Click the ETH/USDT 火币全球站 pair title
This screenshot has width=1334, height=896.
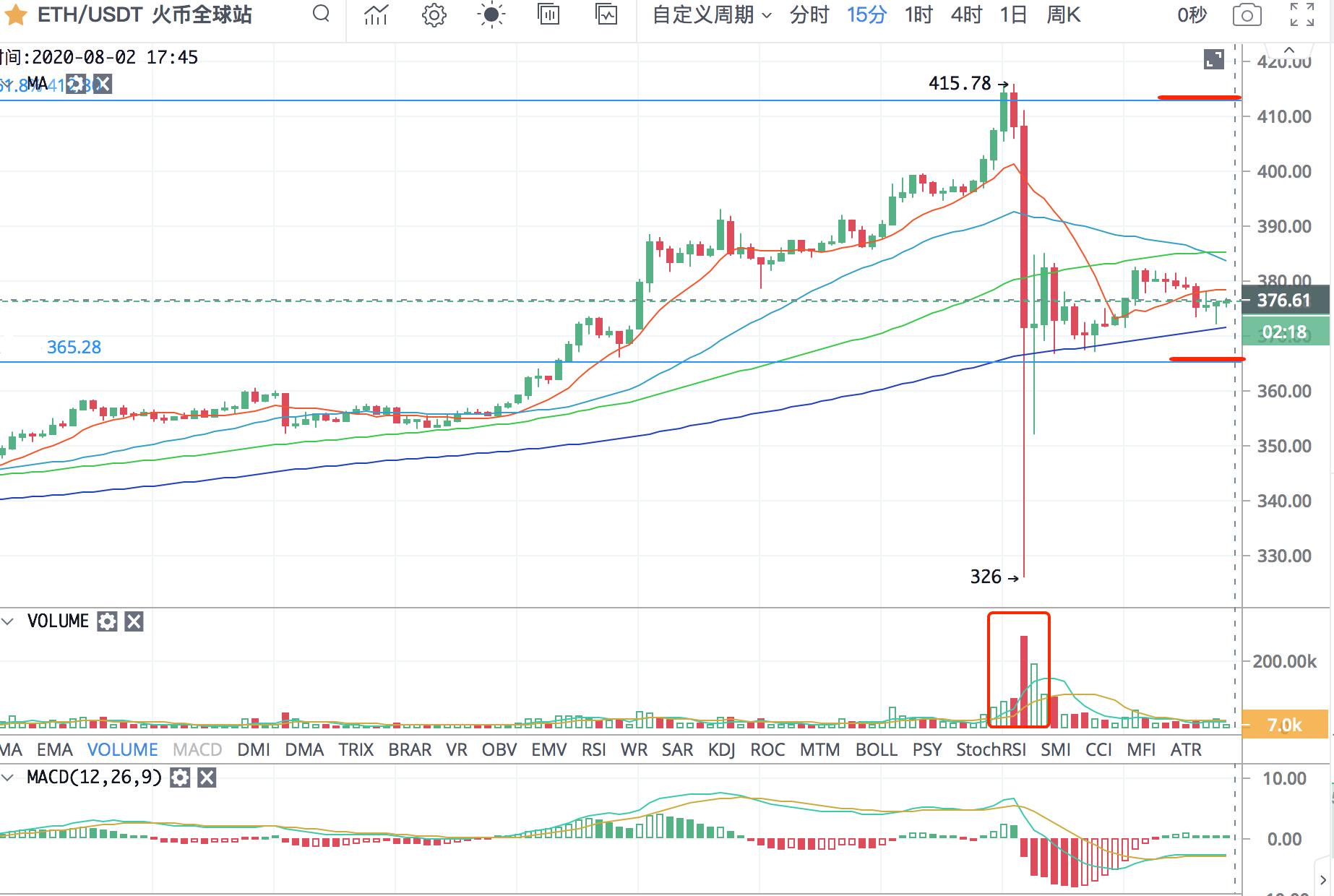click(144, 14)
